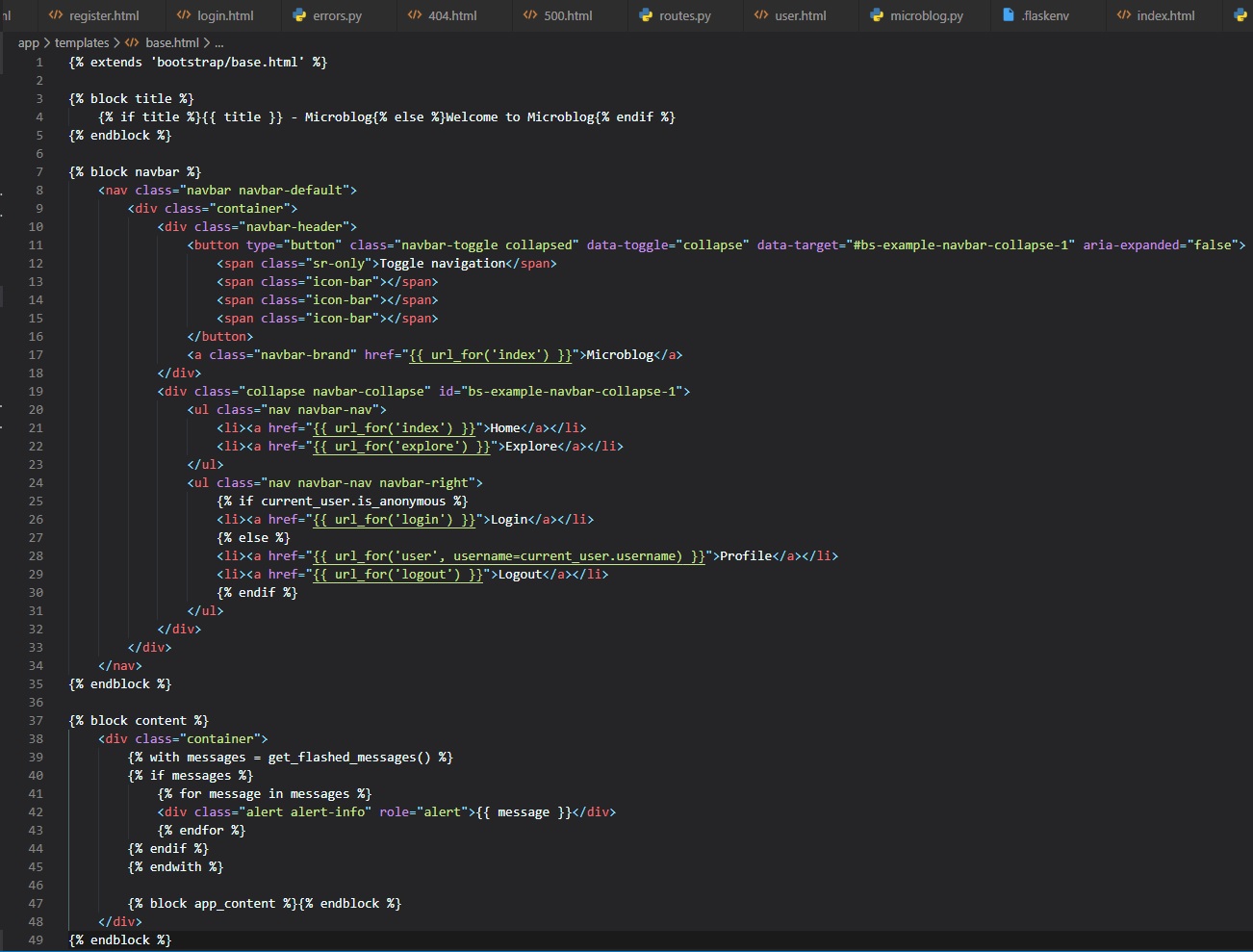Click the HTML icon on index.html tab

click(1123, 15)
